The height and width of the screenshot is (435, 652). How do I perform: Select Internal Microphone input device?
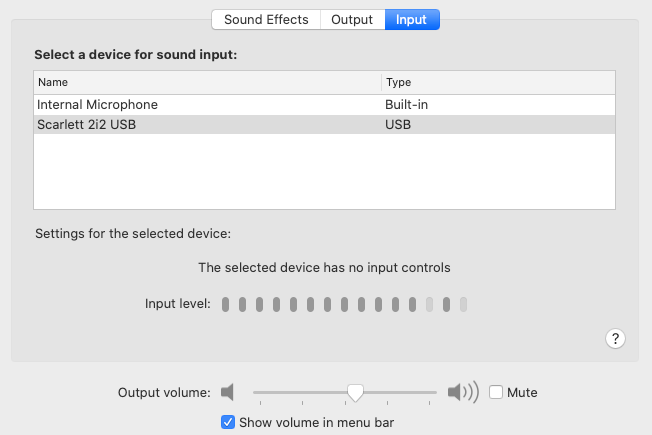[98, 104]
